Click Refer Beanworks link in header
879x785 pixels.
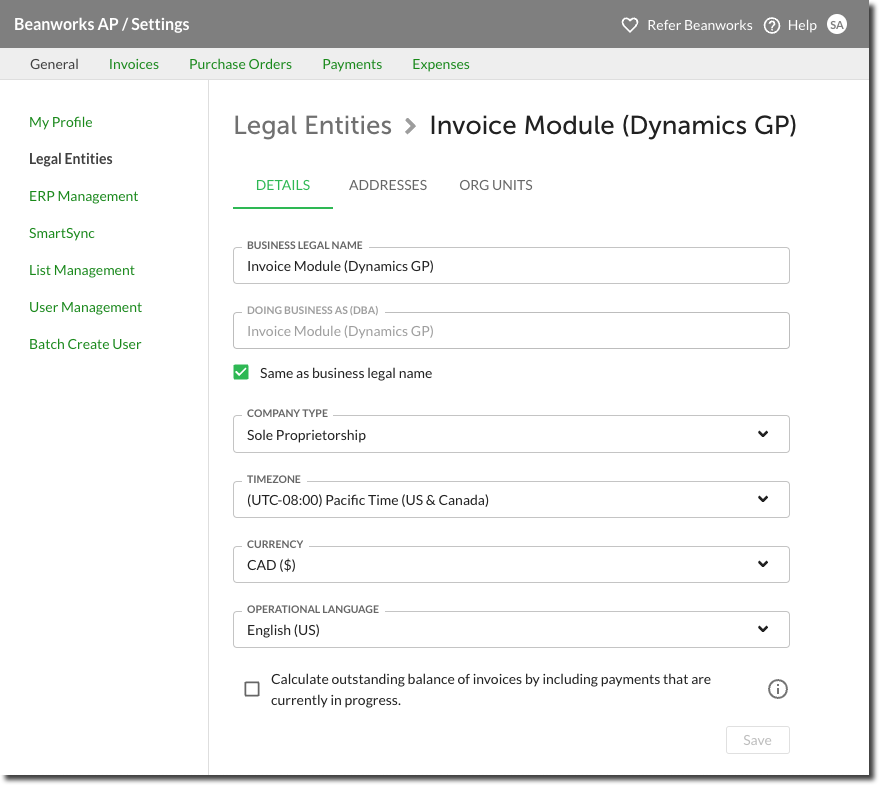point(700,25)
